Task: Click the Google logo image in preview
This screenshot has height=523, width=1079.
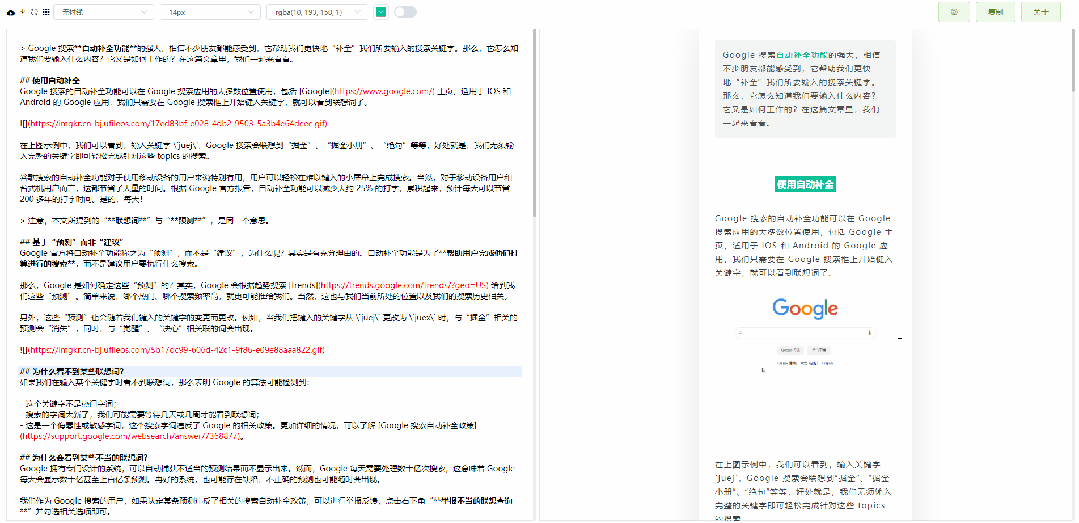Action: coord(805,308)
